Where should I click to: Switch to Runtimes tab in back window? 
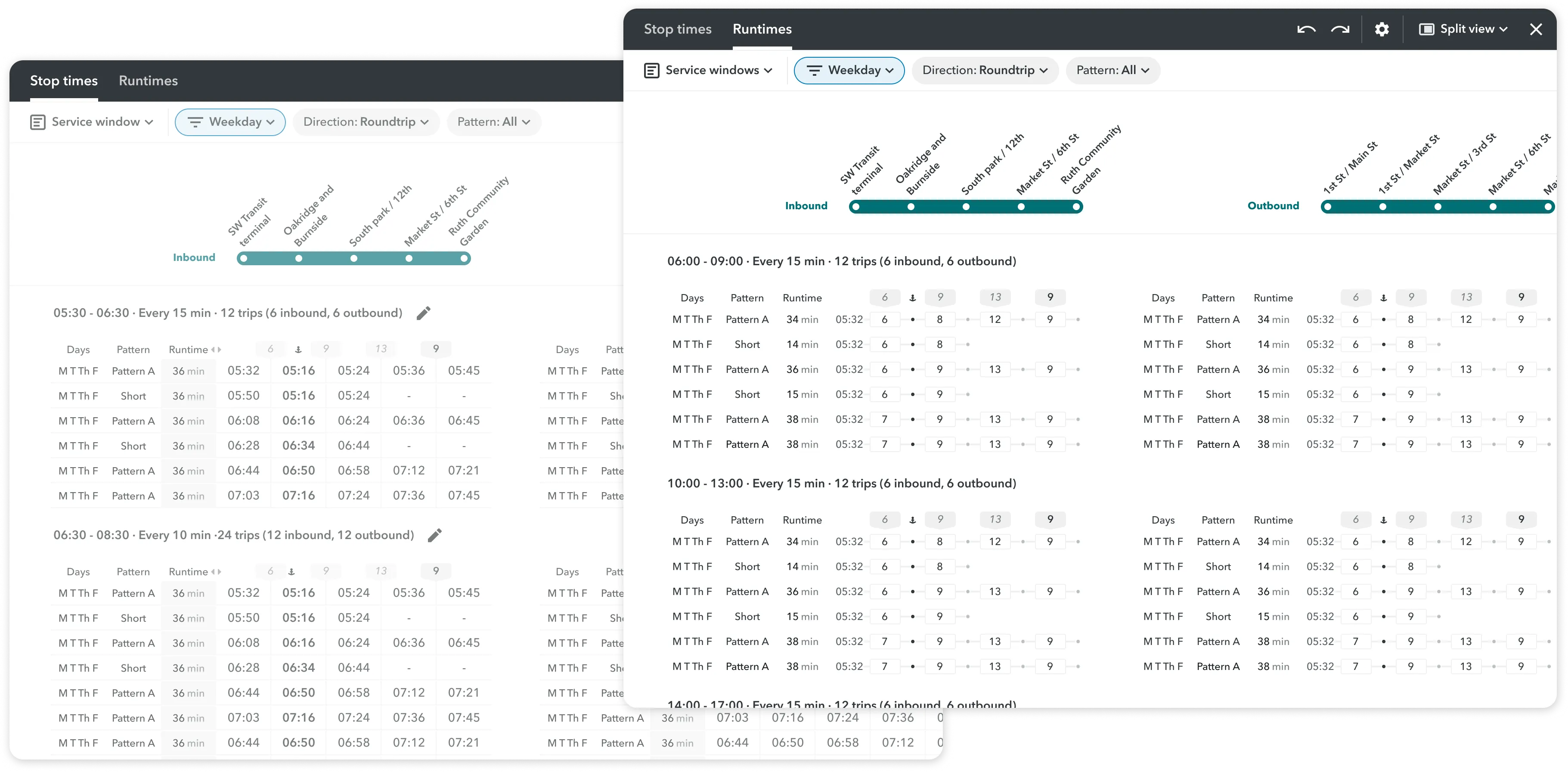coord(148,81)
